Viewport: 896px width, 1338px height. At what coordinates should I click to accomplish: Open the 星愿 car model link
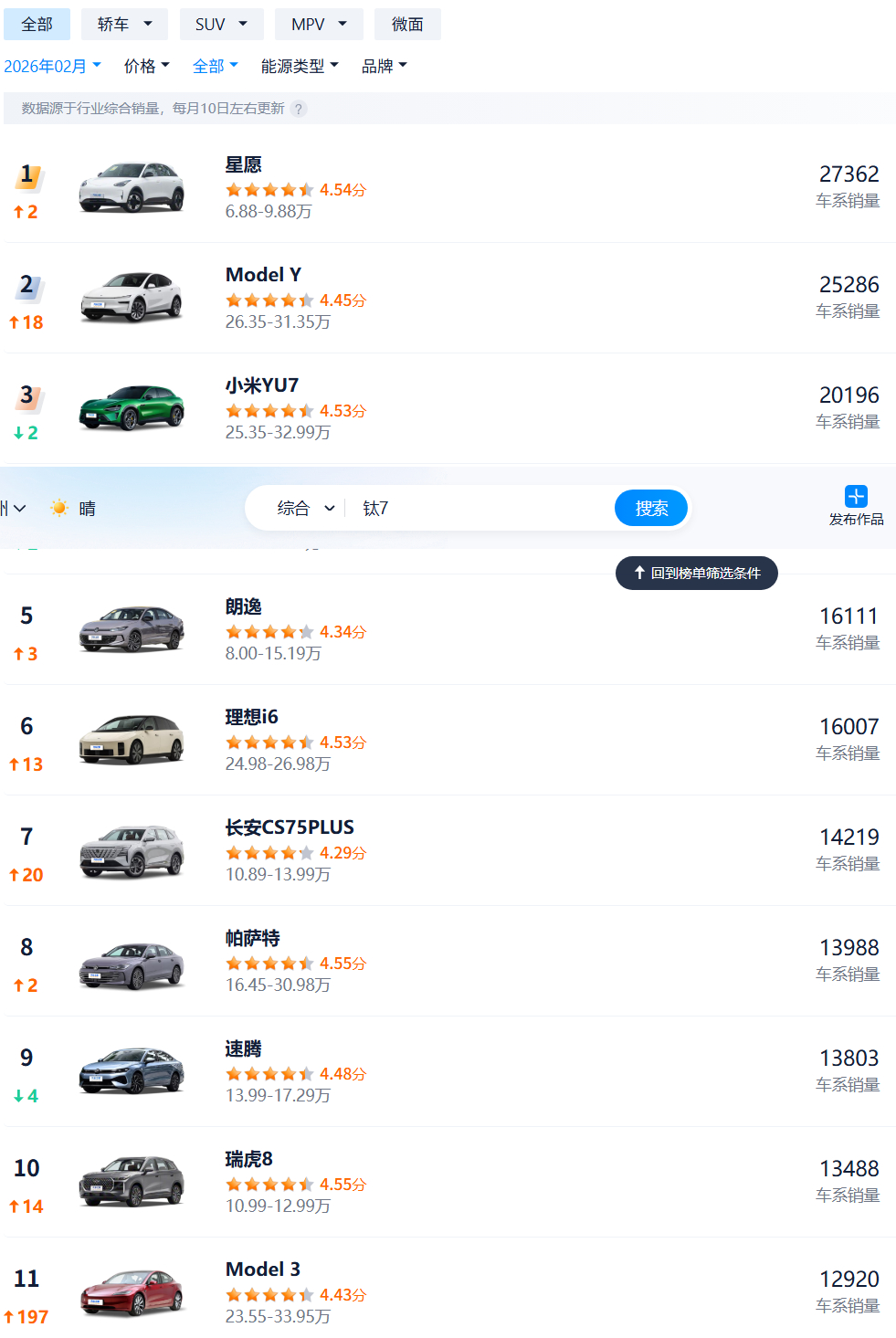click(243, 164)
